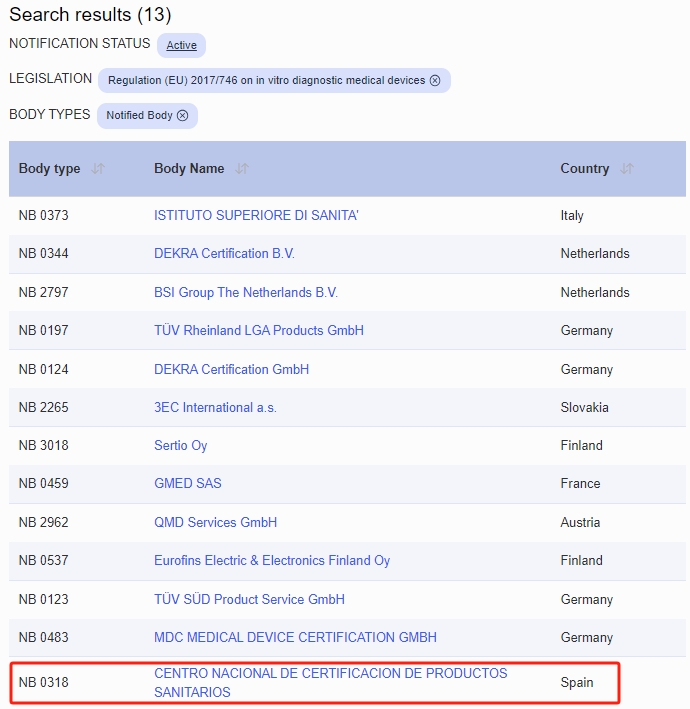Image resolution: width=690 pixels, height=709 pixels.
Task: Click the Search results (13) heading
Action: click(90, 14)
